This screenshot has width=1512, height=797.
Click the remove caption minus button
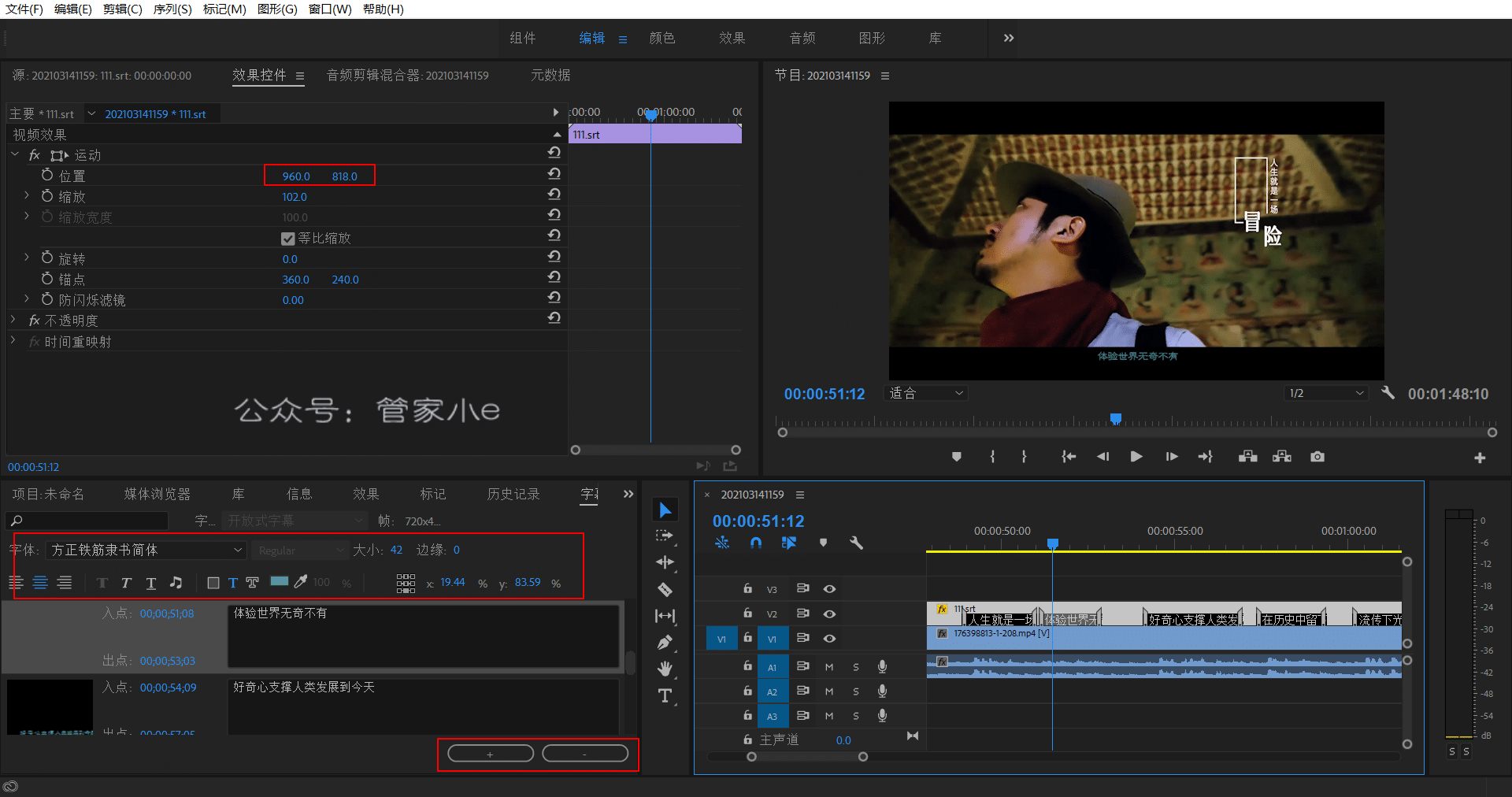point(585,754)
